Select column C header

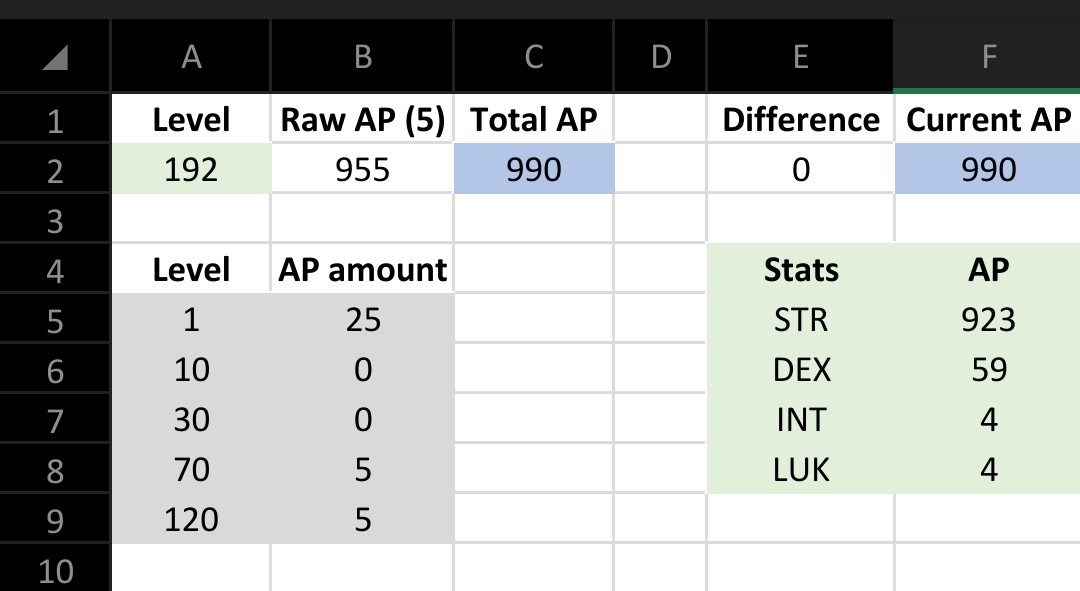point(533,58)
